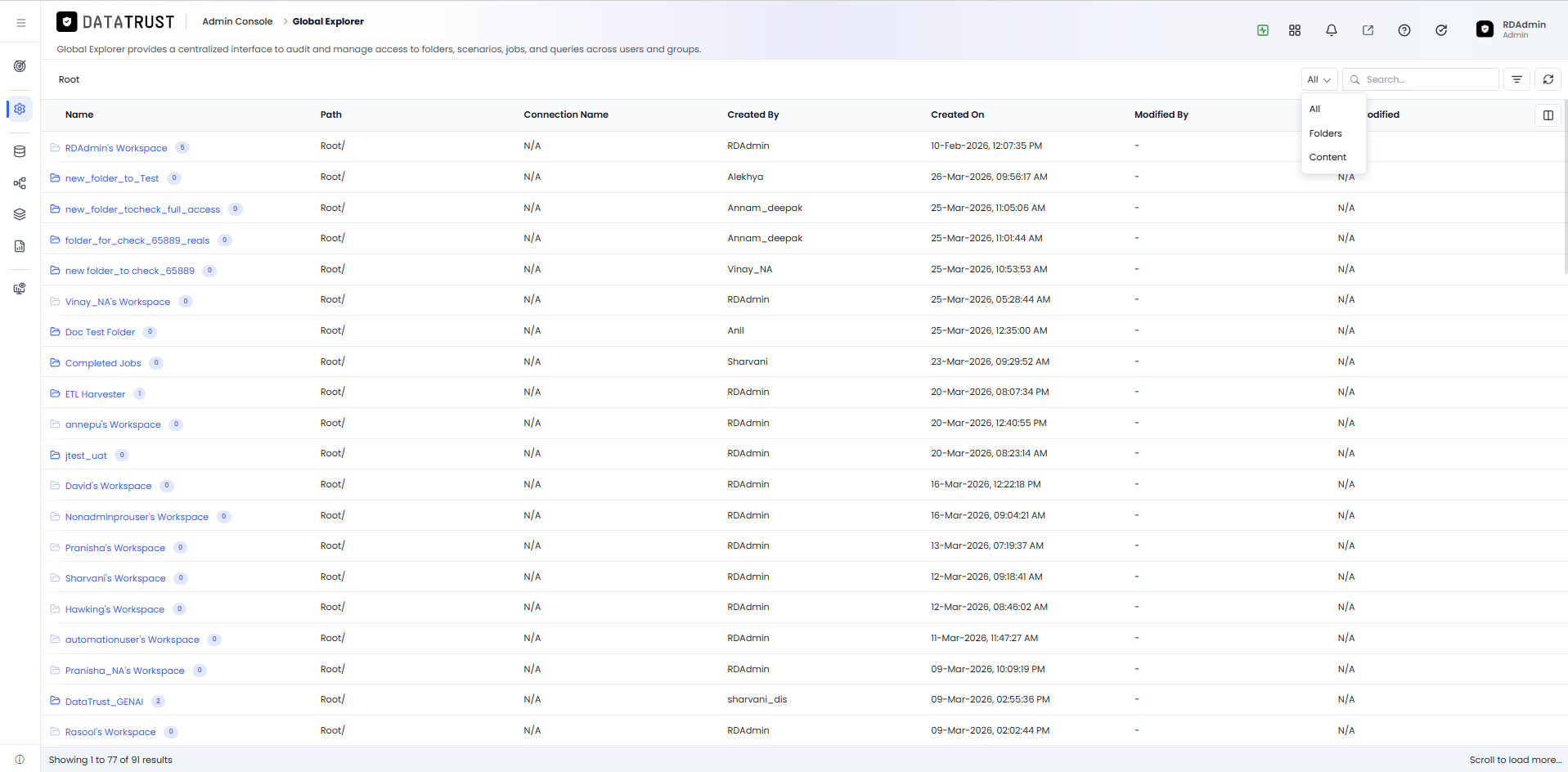1568x772 pixels.
Task: Click the count badge 5 beside RDAdmin's Workspace
Action: coord(182,148)
